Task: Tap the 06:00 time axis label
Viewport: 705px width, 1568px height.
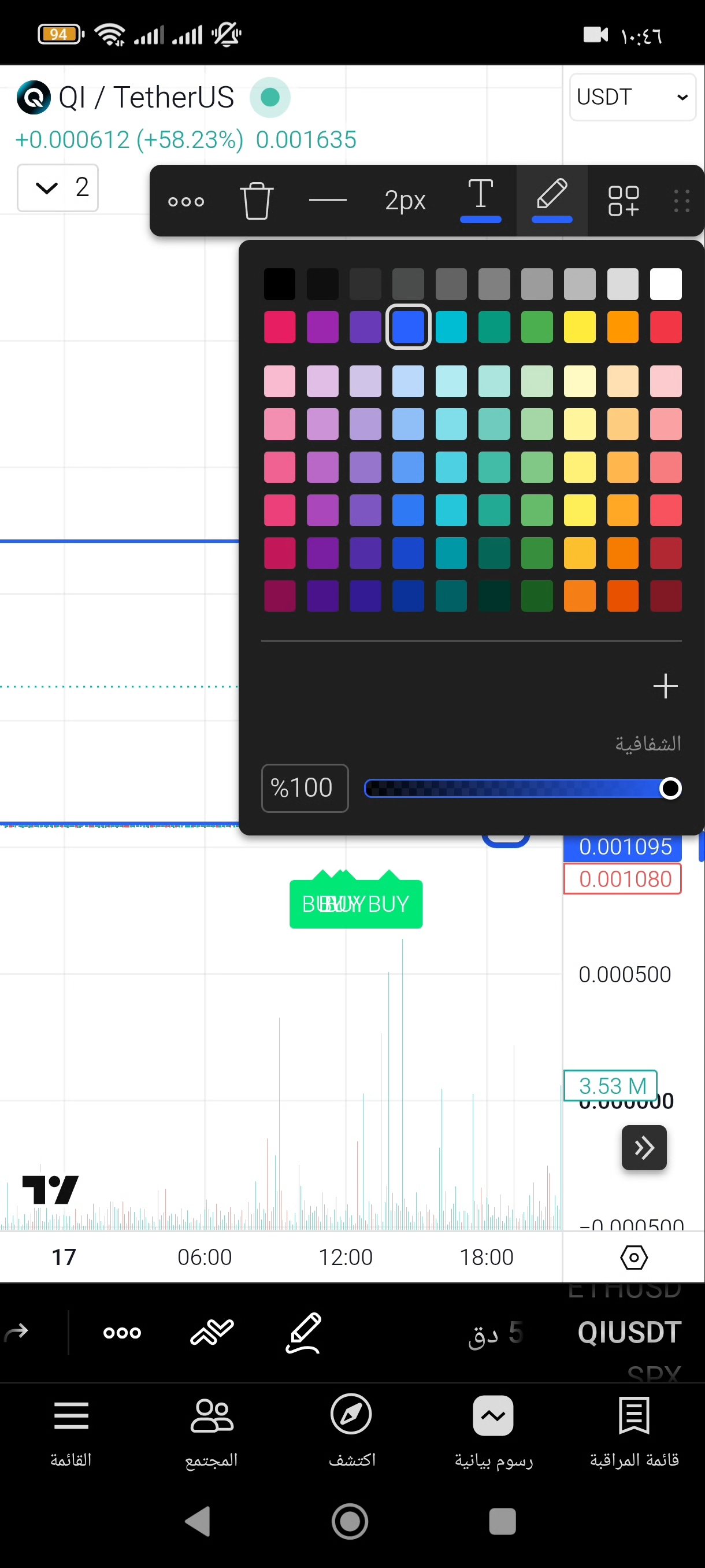Action: point(205,1257)
